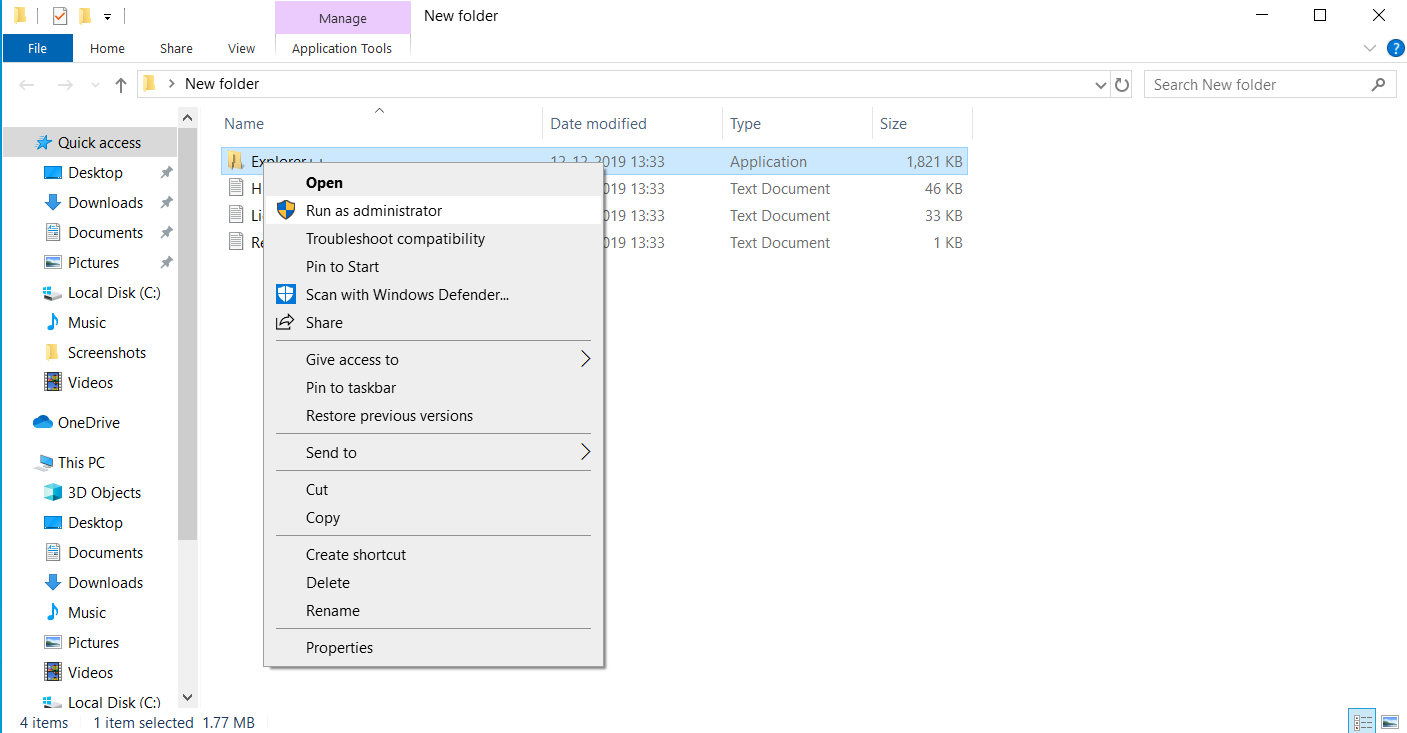Click the Windows Defender scan shield icon

(x=286, y=294)
